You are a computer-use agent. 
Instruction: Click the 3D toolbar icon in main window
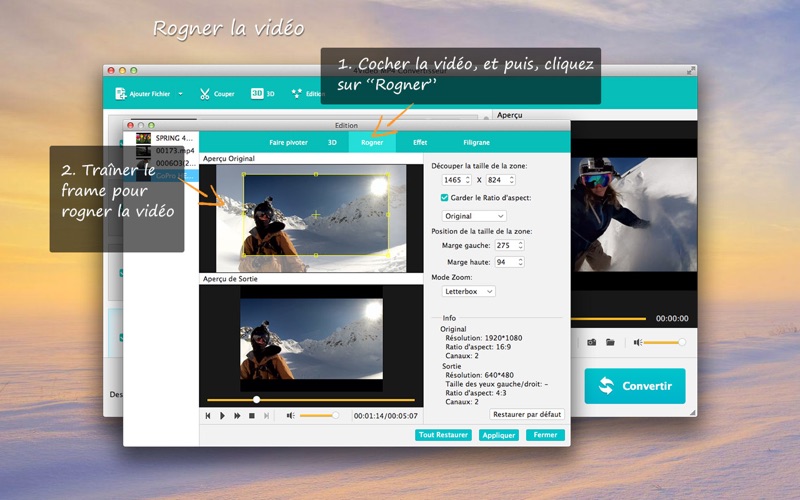pos(257,93)
